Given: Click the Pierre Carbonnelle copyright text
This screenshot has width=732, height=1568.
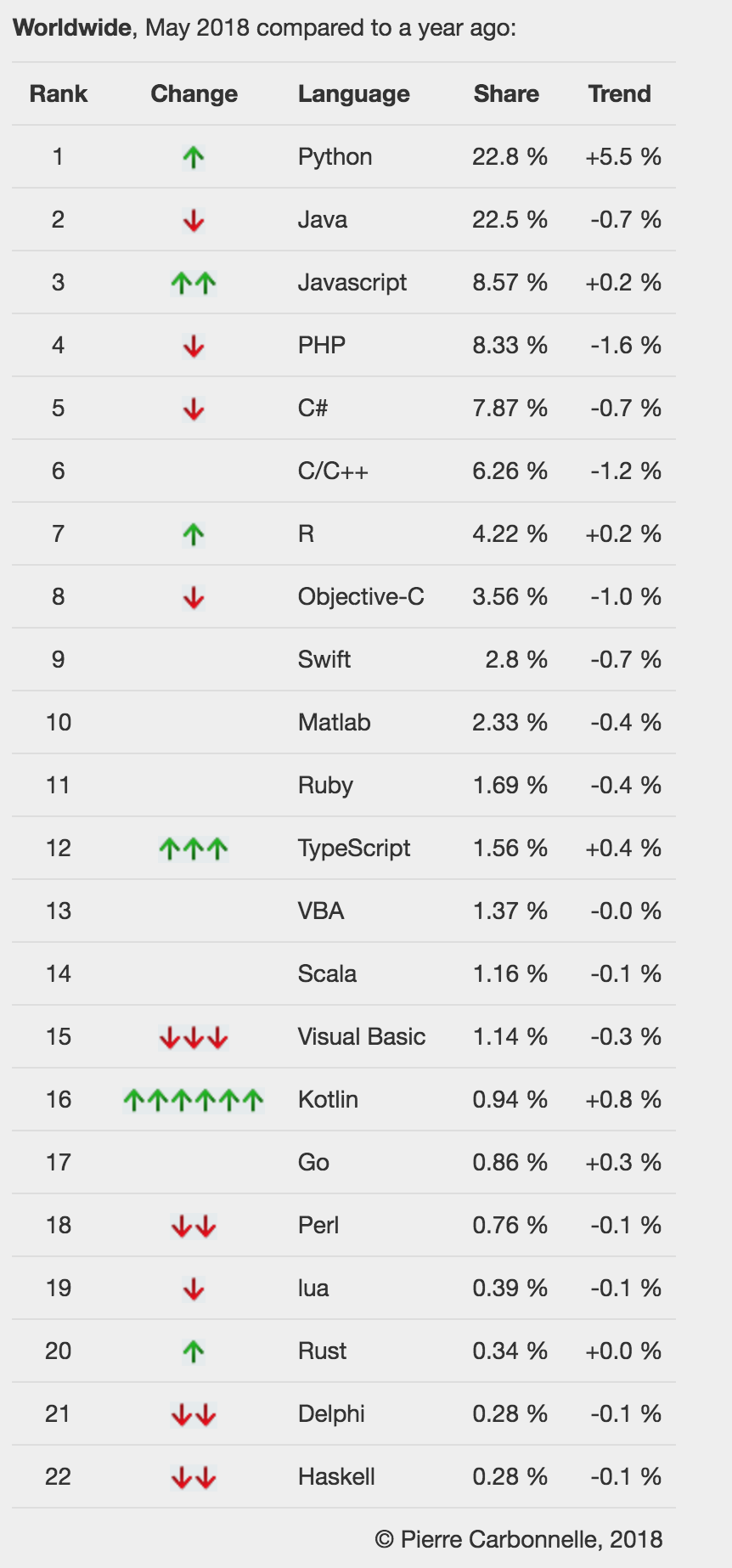Looking at the screenshot, I should (x=519, y=1539).
